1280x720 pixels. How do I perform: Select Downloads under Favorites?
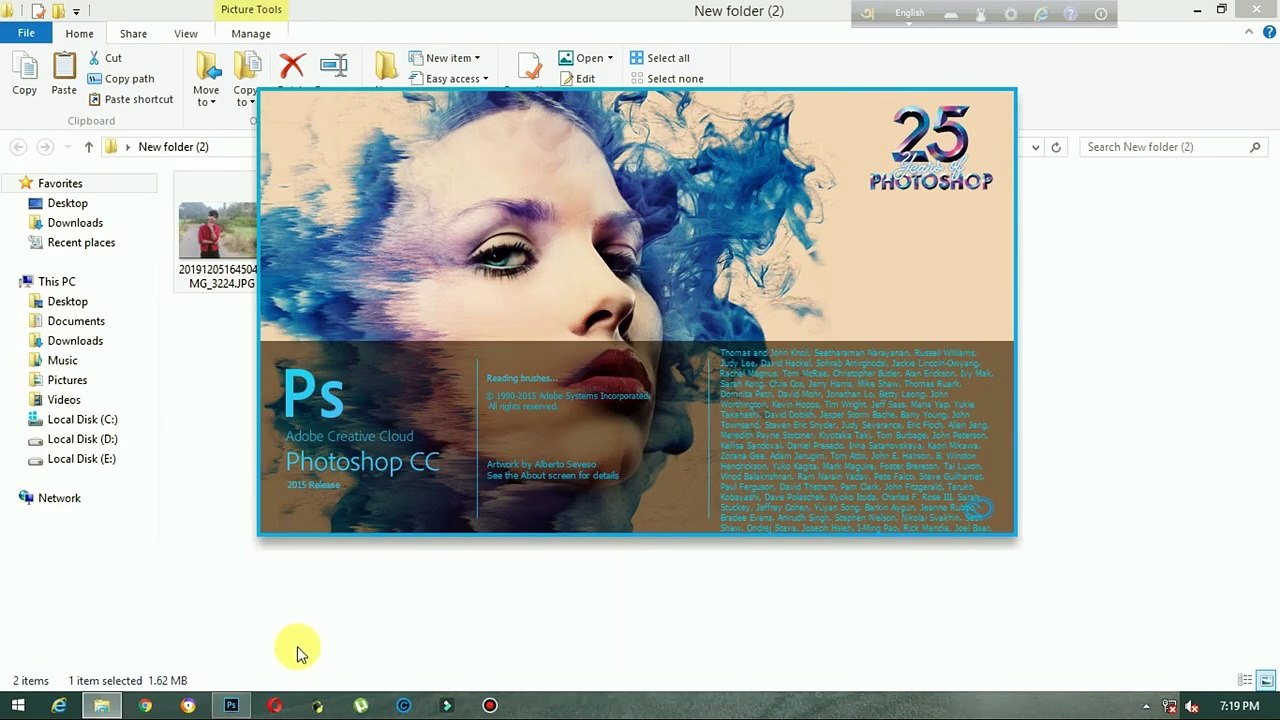pyautogui.click(x=75, y=223)
